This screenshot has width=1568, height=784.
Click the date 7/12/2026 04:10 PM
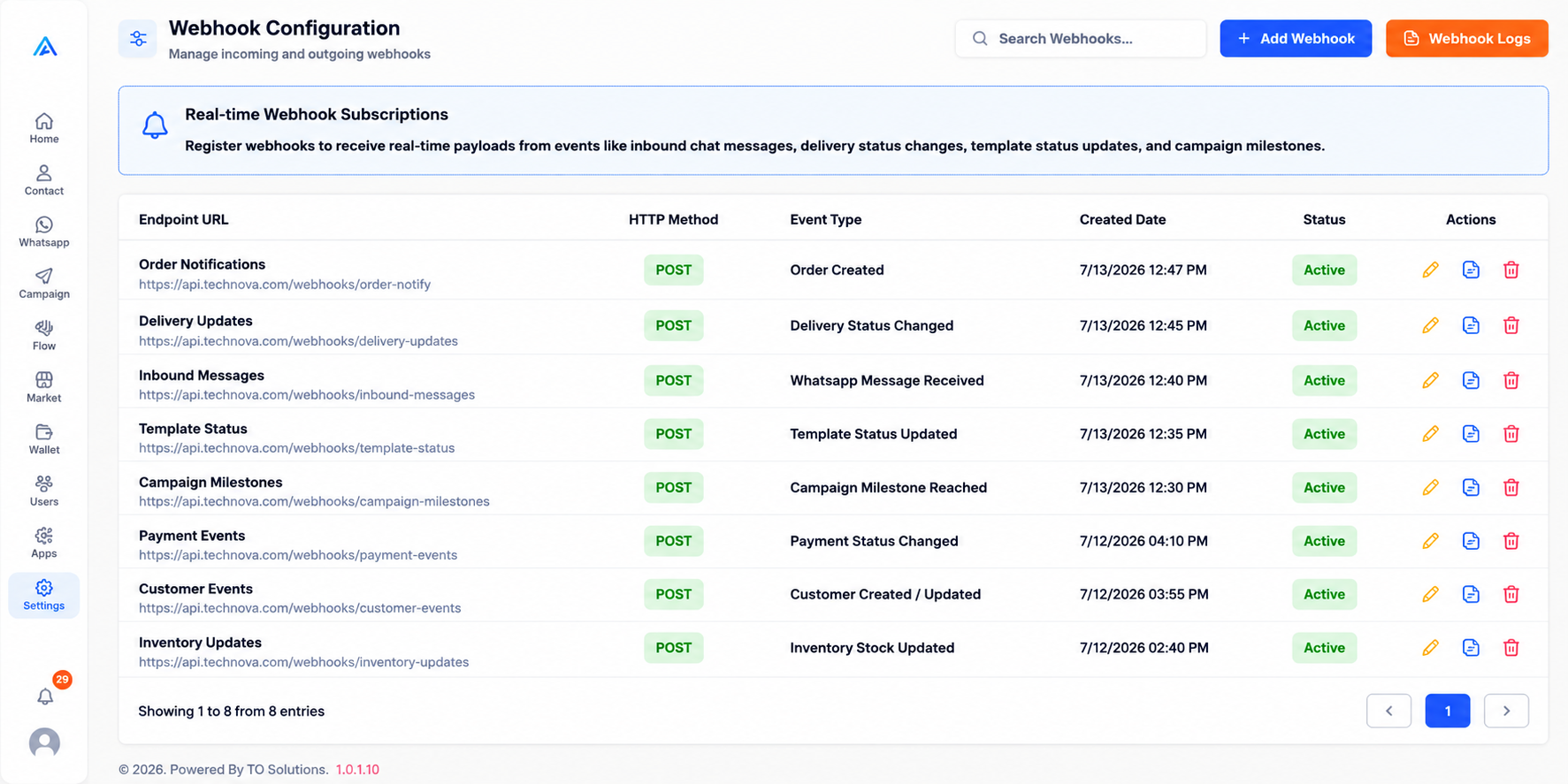point(1143,541)
